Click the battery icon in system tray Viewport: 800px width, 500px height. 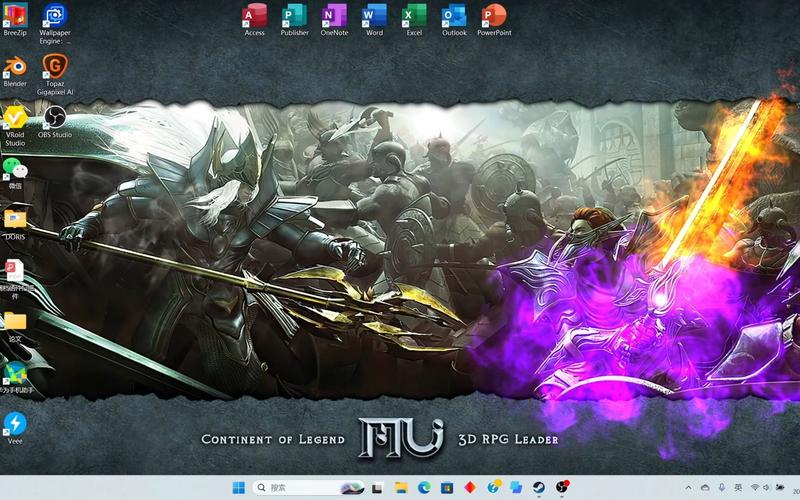[x=780, y=488]
